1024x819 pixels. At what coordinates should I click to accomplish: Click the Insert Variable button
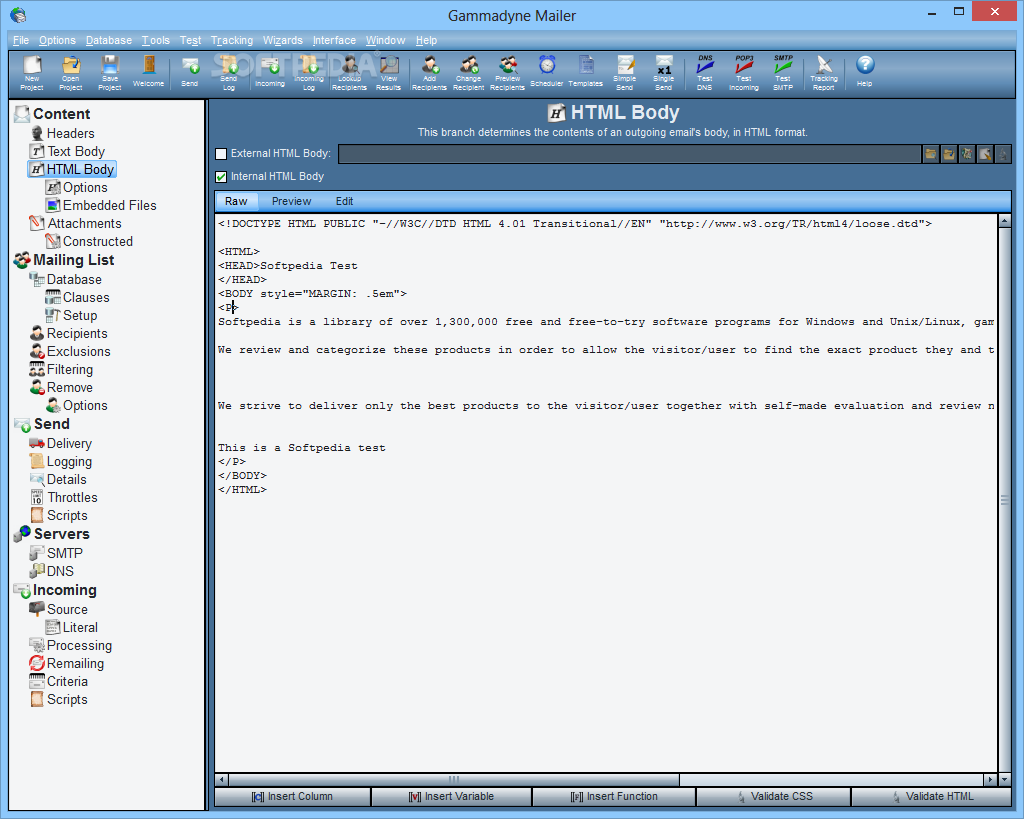(451, 797)
